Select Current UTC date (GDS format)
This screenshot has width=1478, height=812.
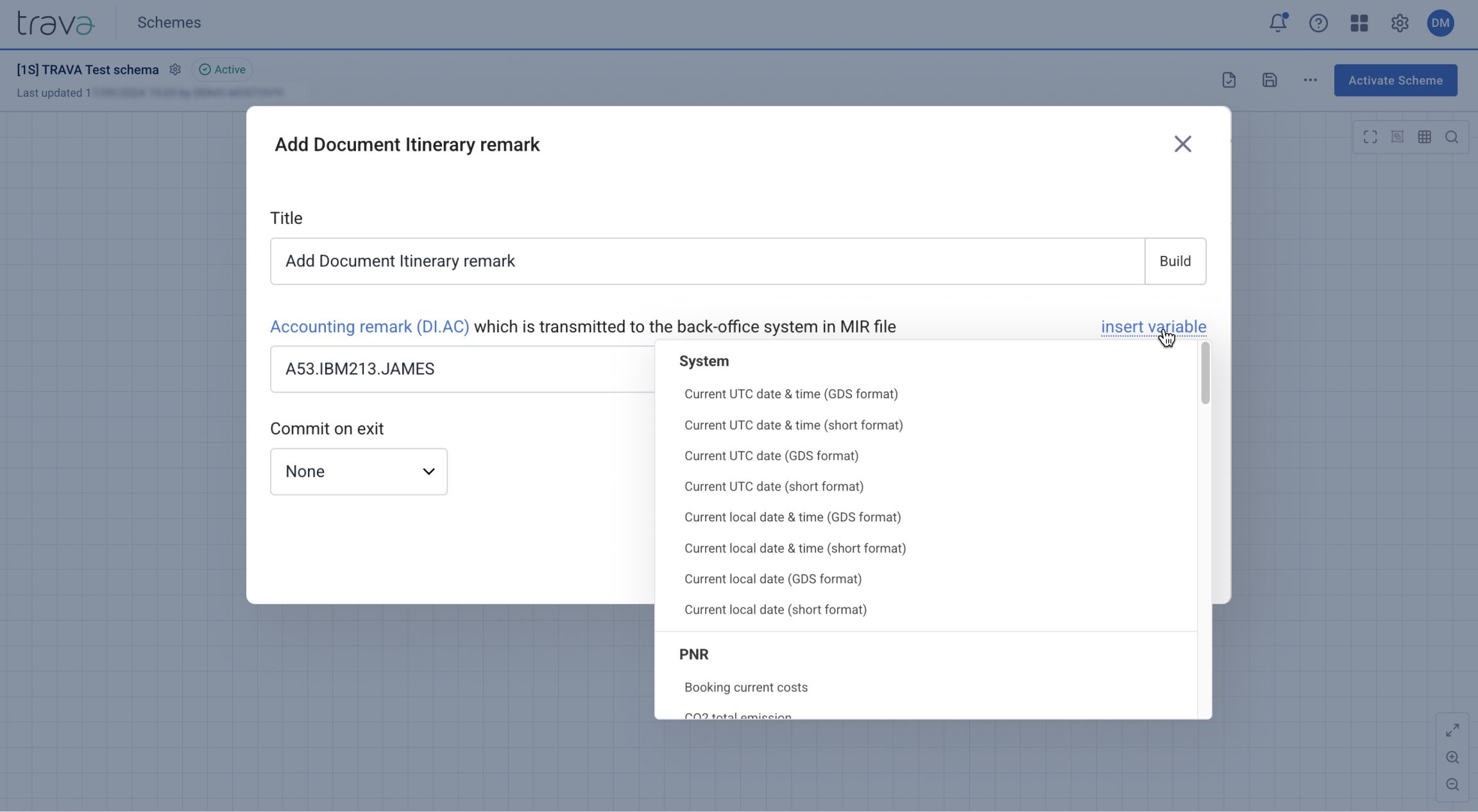click(771, 455)
